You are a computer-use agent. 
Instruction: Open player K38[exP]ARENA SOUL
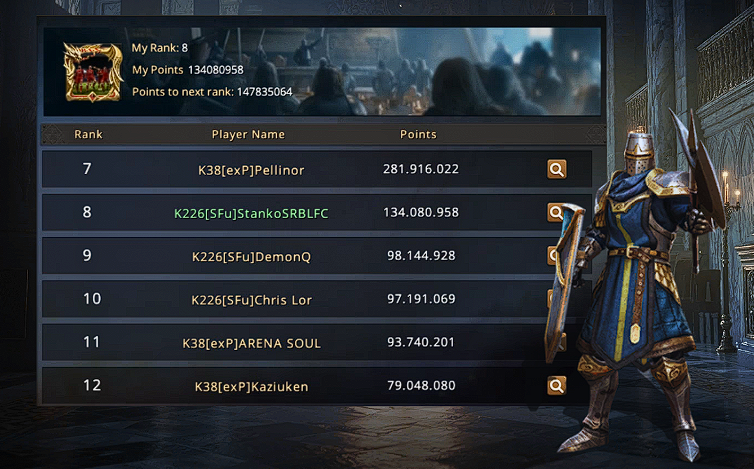[251, 343]
